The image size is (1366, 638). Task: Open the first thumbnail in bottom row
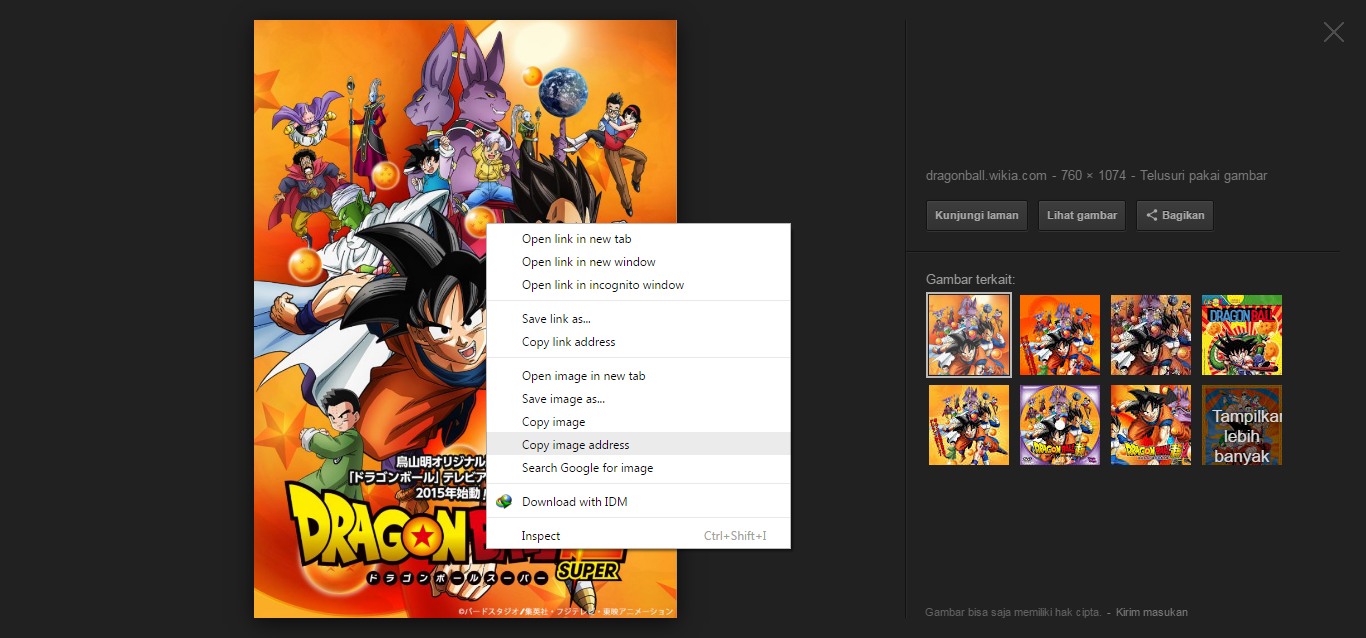coord(969,425)
